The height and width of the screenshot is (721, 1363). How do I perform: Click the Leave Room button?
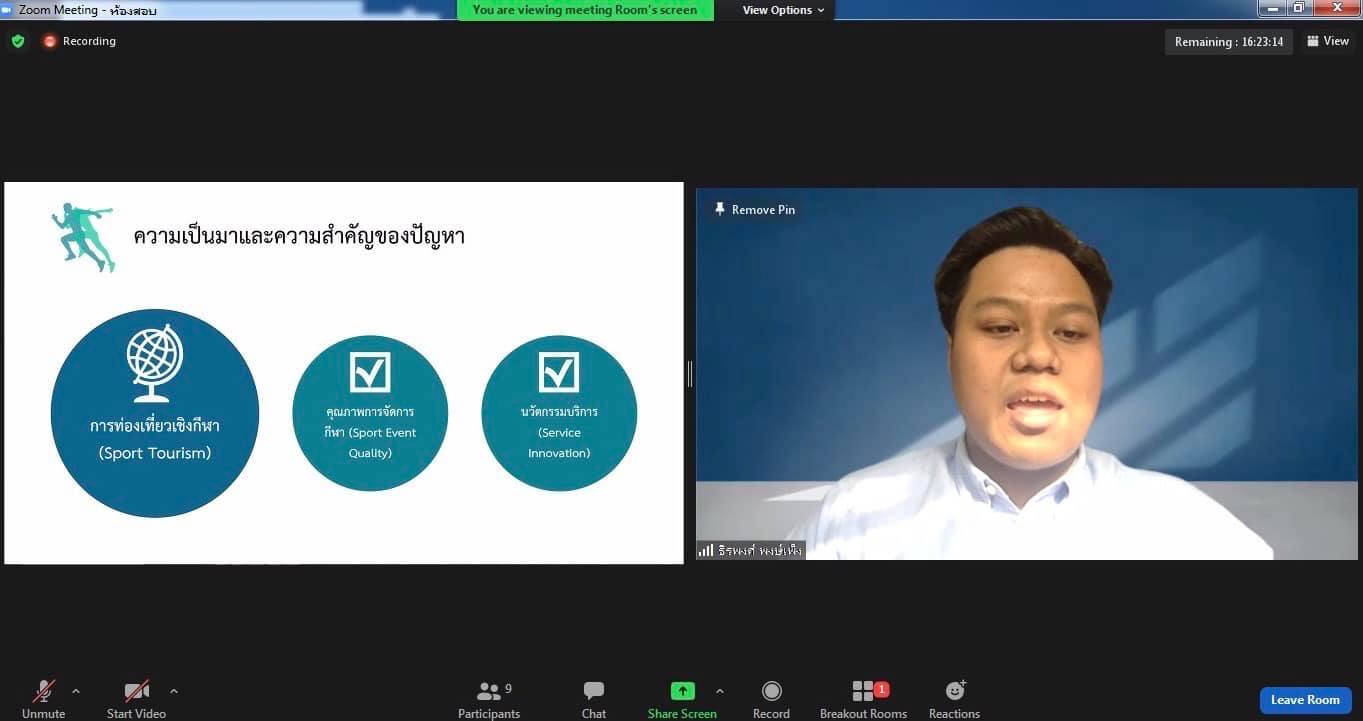click(1305, 700)
